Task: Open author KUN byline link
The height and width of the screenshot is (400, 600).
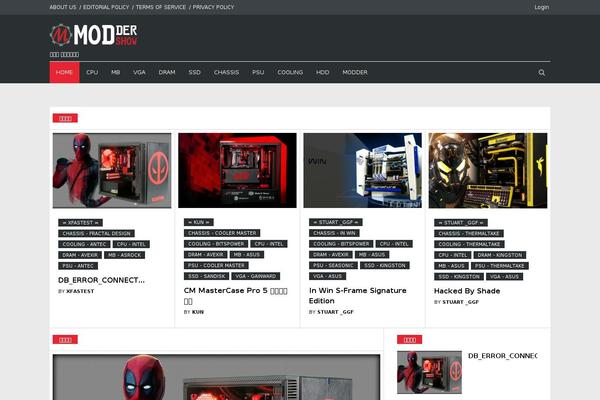Action: pos(198,312)
